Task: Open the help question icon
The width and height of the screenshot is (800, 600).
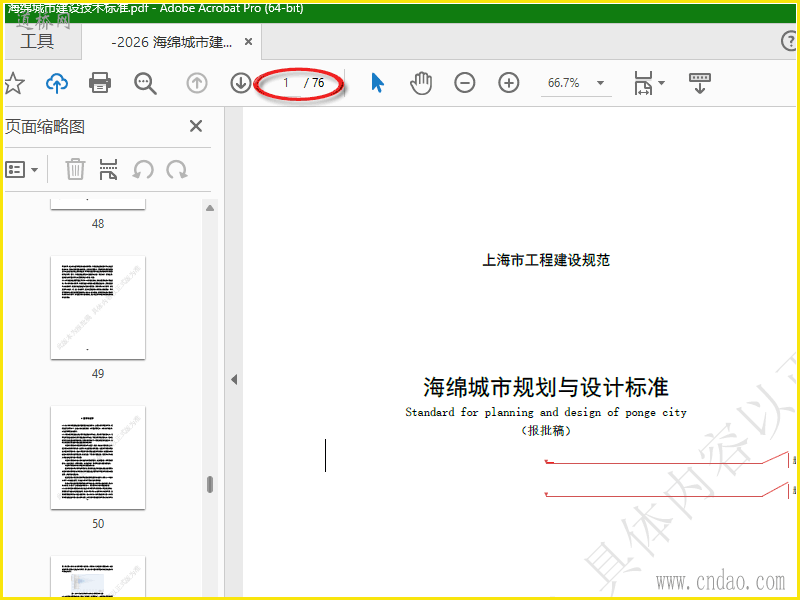Action: tap(789, 41)
